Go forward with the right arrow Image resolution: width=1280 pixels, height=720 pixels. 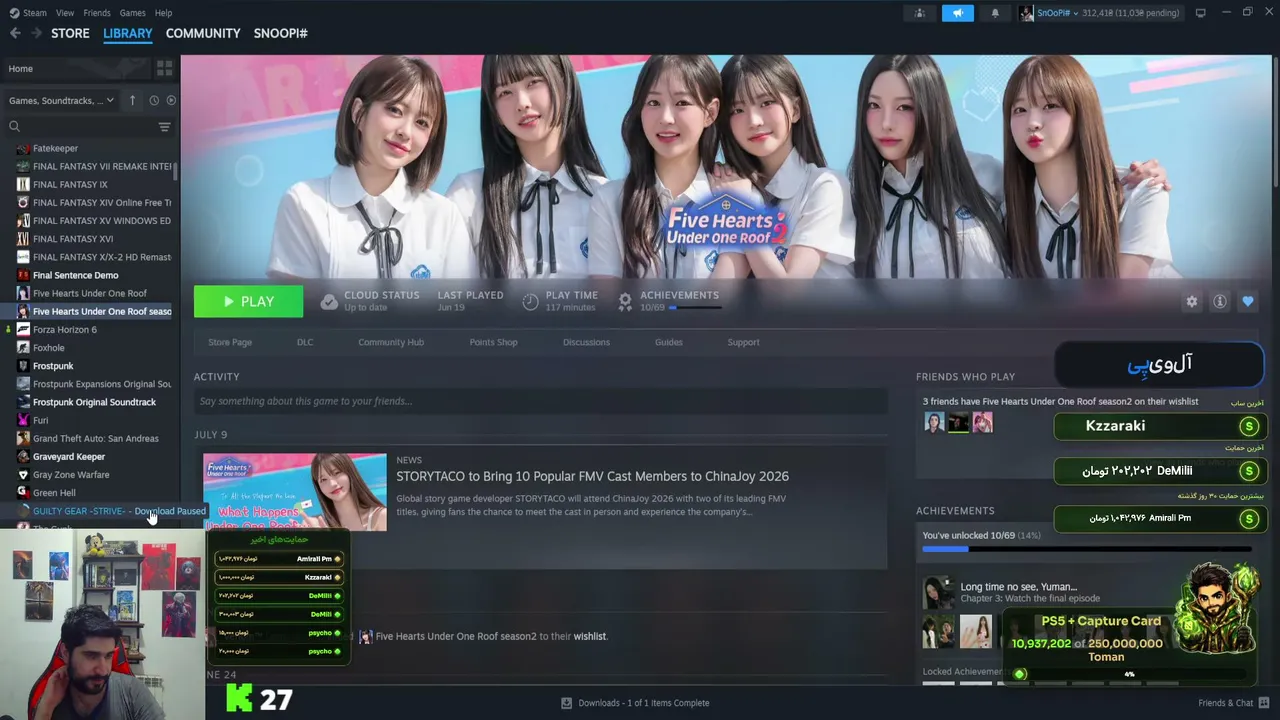(38, 33)
